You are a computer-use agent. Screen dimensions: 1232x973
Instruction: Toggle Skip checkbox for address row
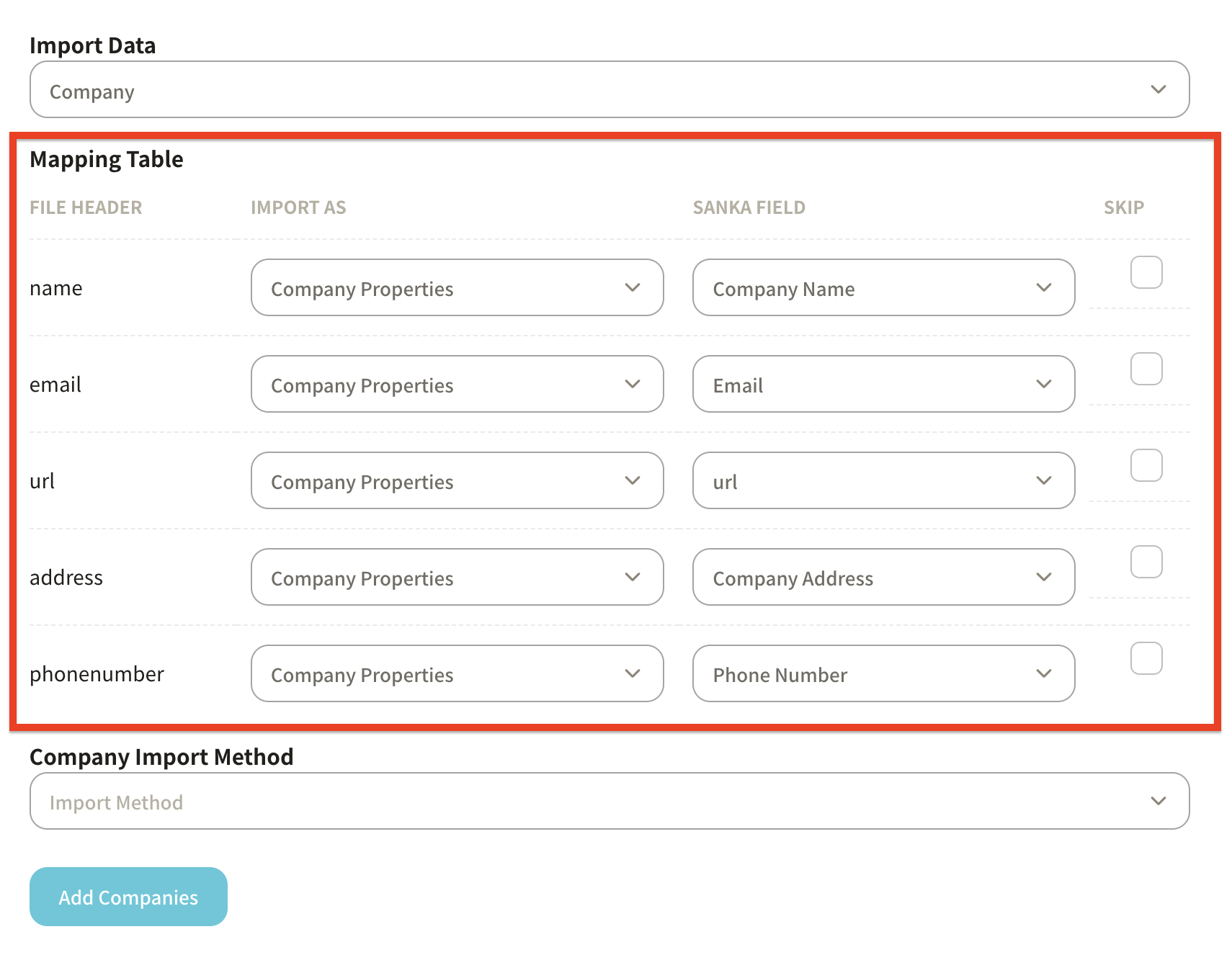tap(1146, 562)
